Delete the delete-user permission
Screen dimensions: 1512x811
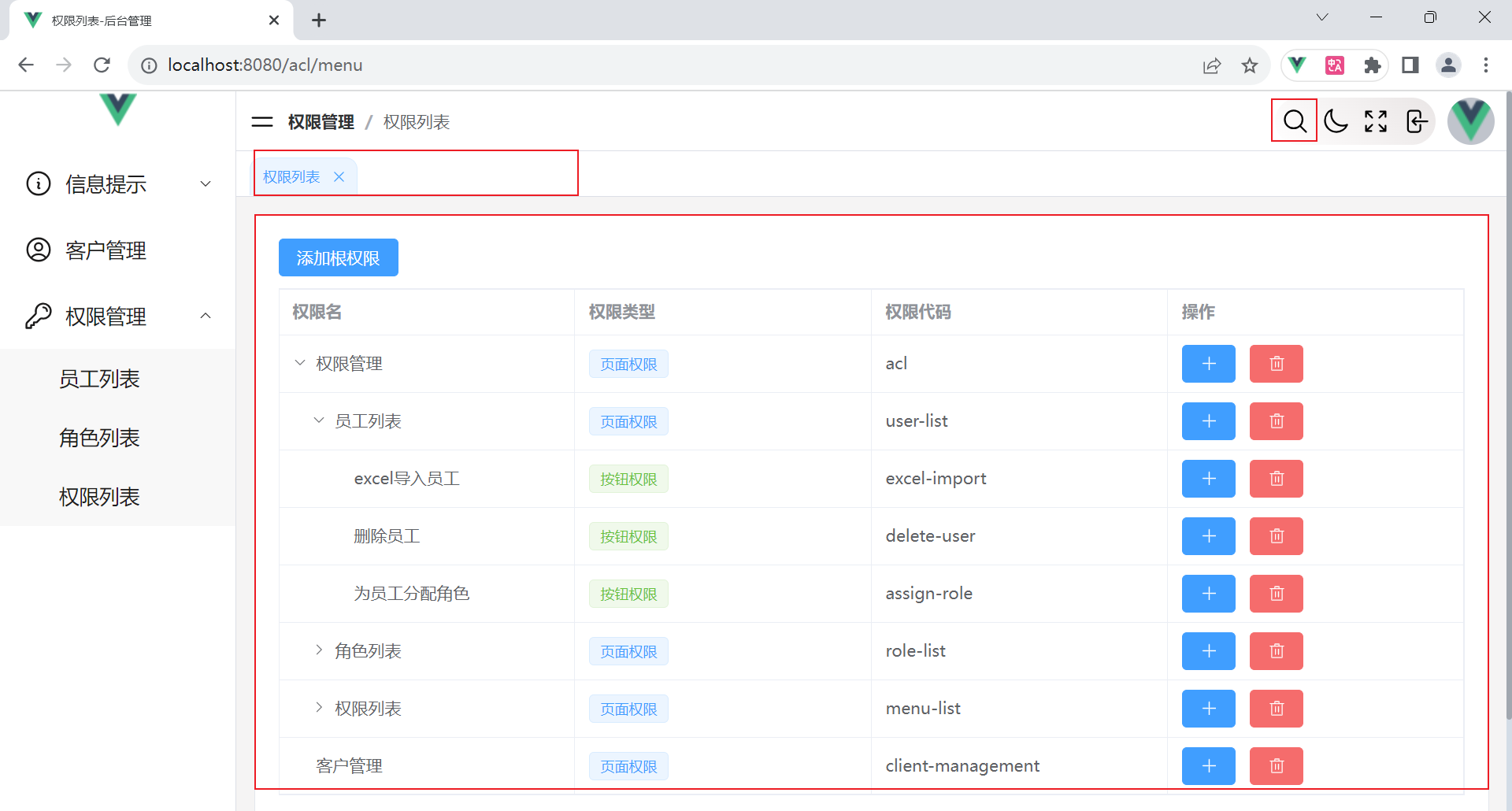tap(1277, 536)
